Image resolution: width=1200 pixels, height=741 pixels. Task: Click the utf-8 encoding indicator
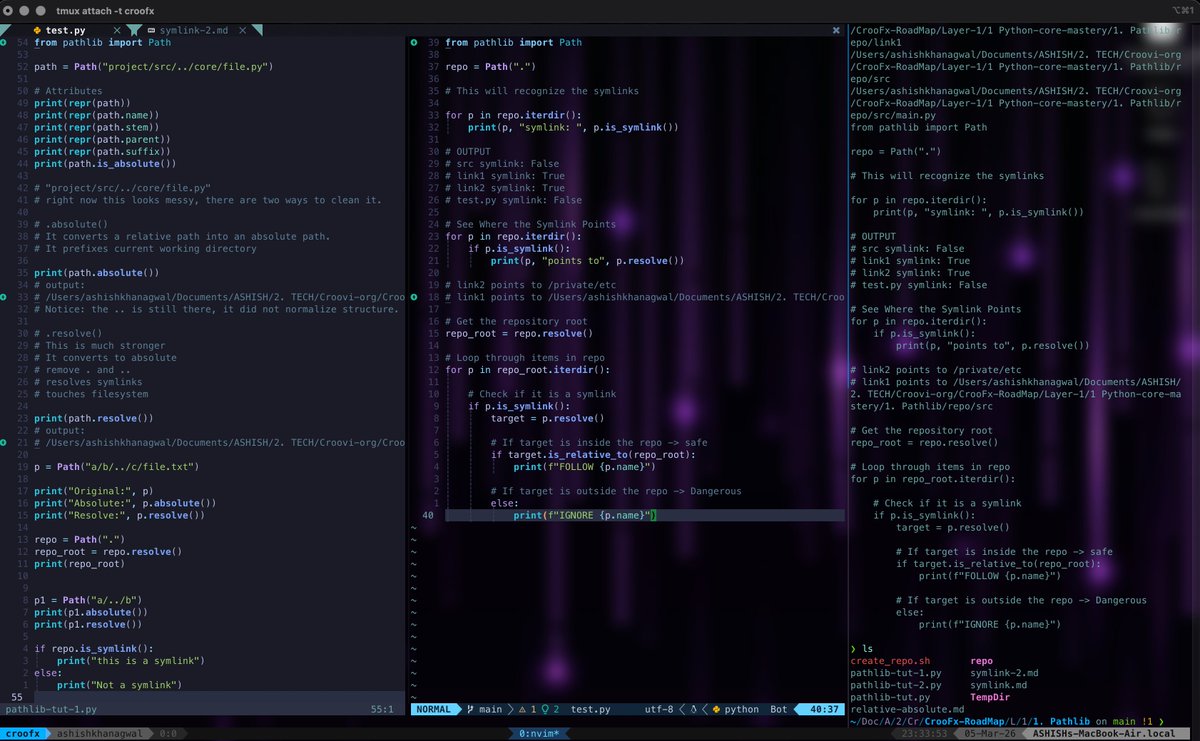(659, 709)
